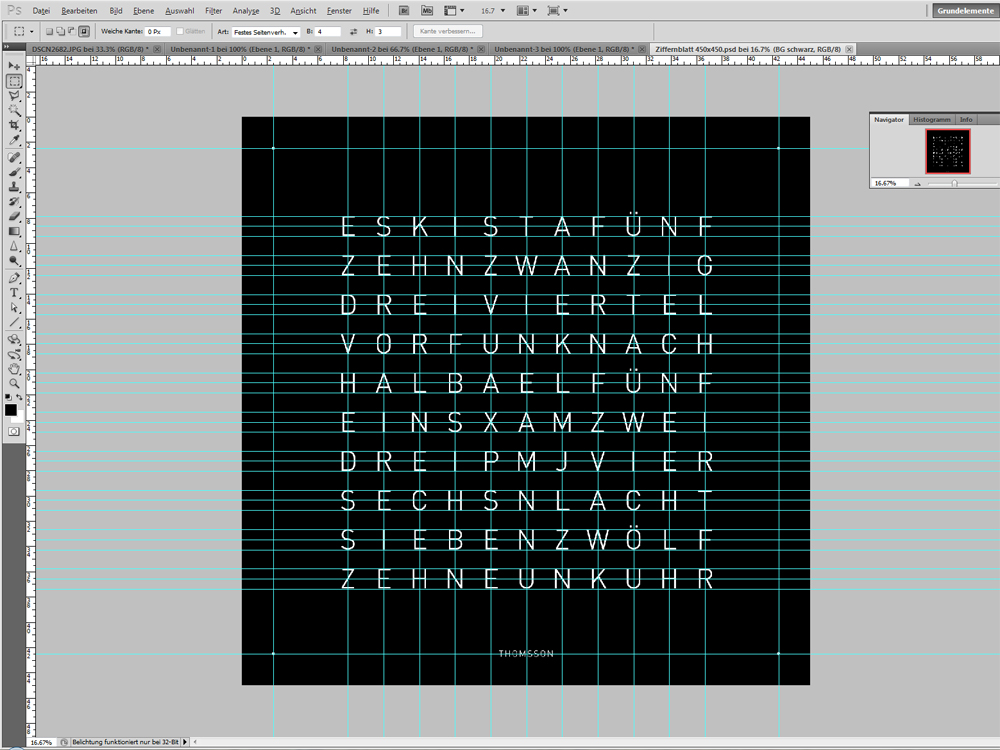Select the Move tool
Image resolution: width=1000 pixels, height=750 pixels.
point(14,66)
